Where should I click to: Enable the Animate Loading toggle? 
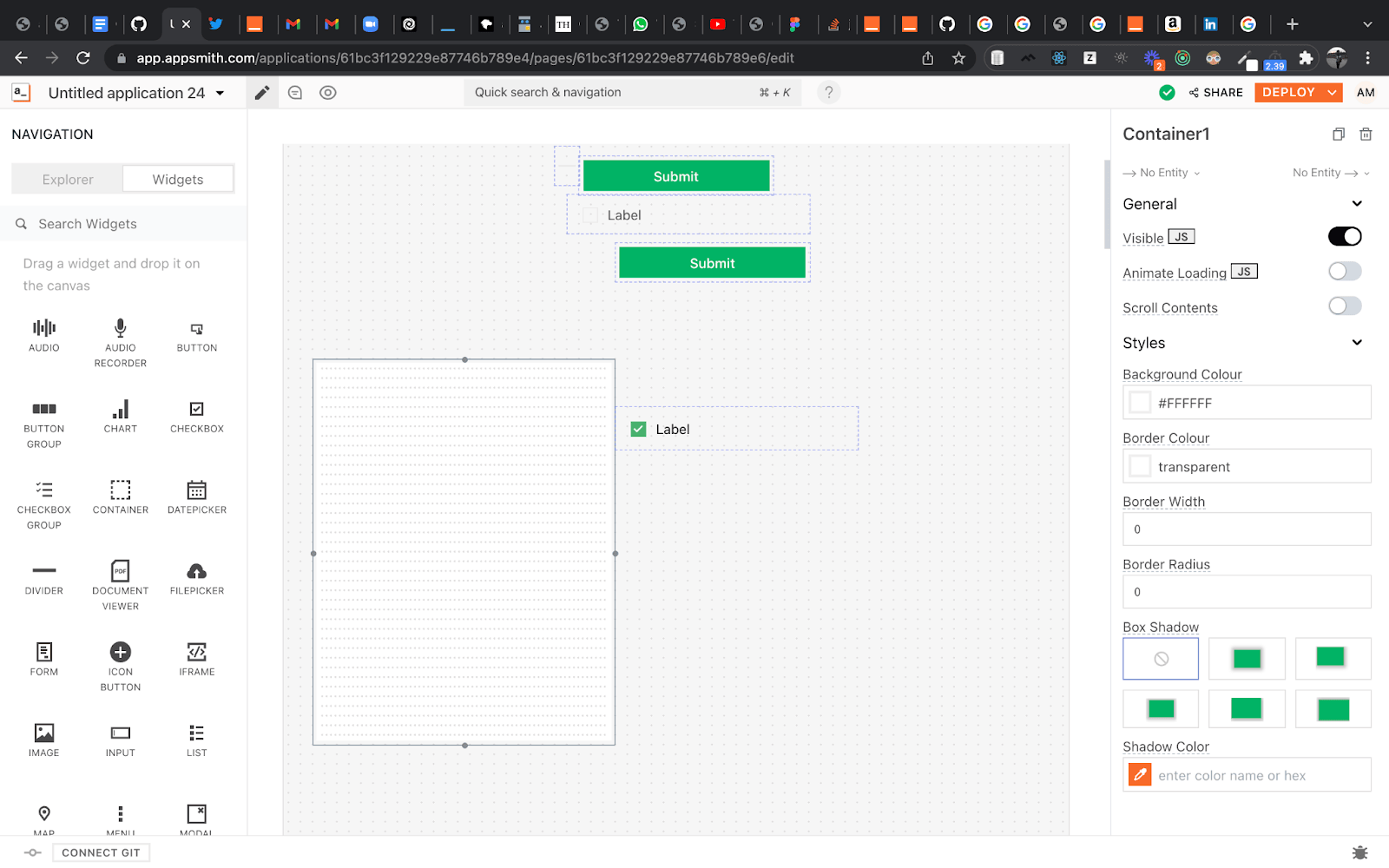tap(1344, 272)
